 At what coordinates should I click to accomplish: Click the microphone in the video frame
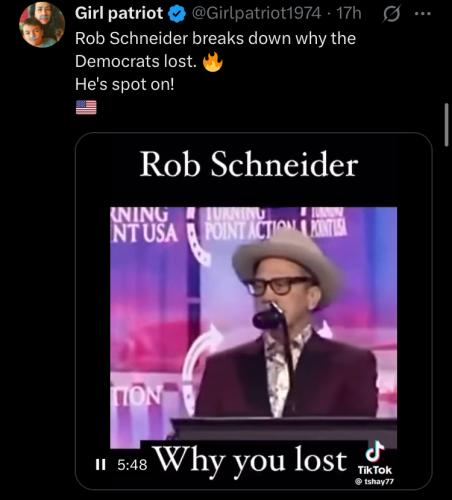click(x=268, y=316)
